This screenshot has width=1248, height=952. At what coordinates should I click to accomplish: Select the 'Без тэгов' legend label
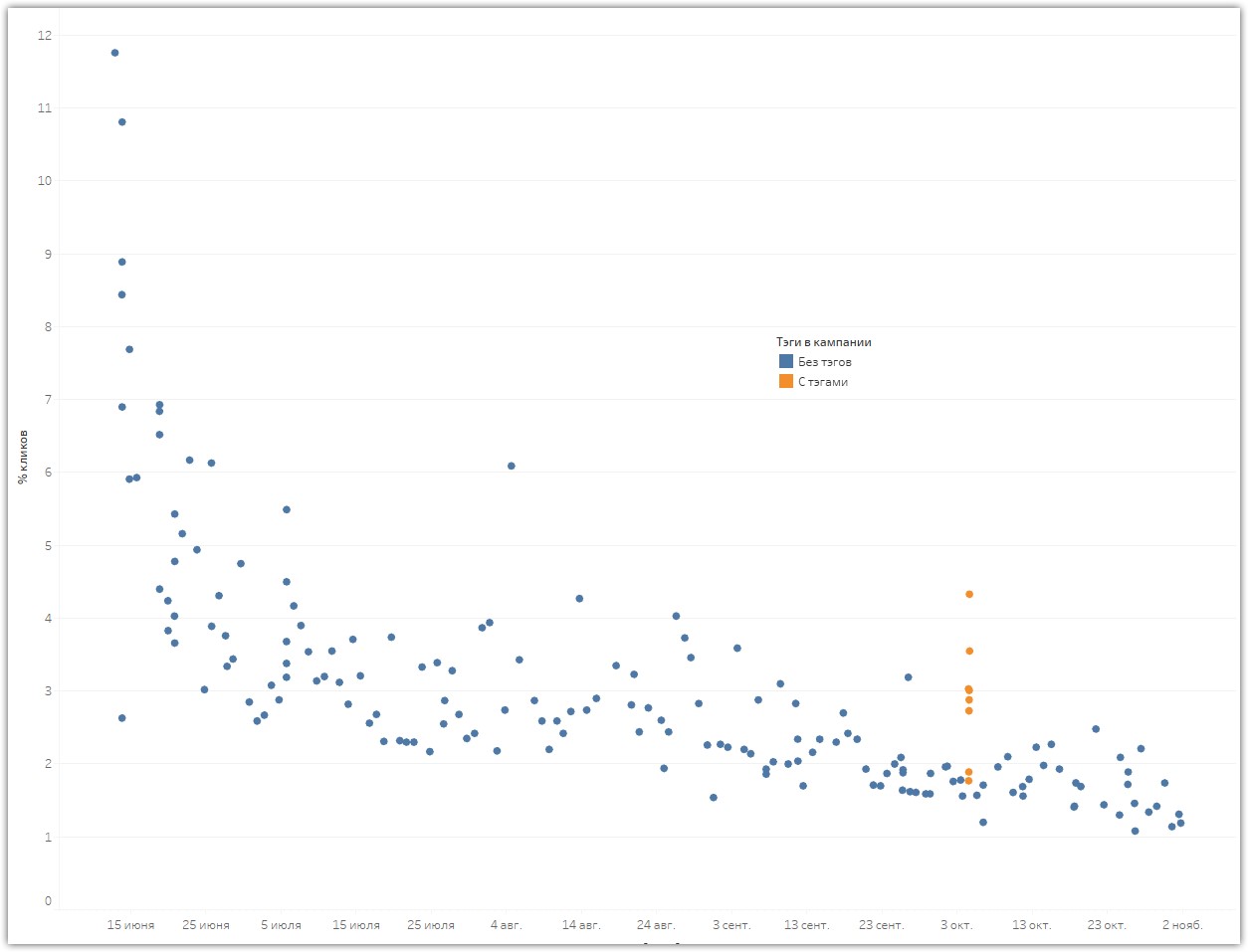pyautogui.click(x=825, y=362)
